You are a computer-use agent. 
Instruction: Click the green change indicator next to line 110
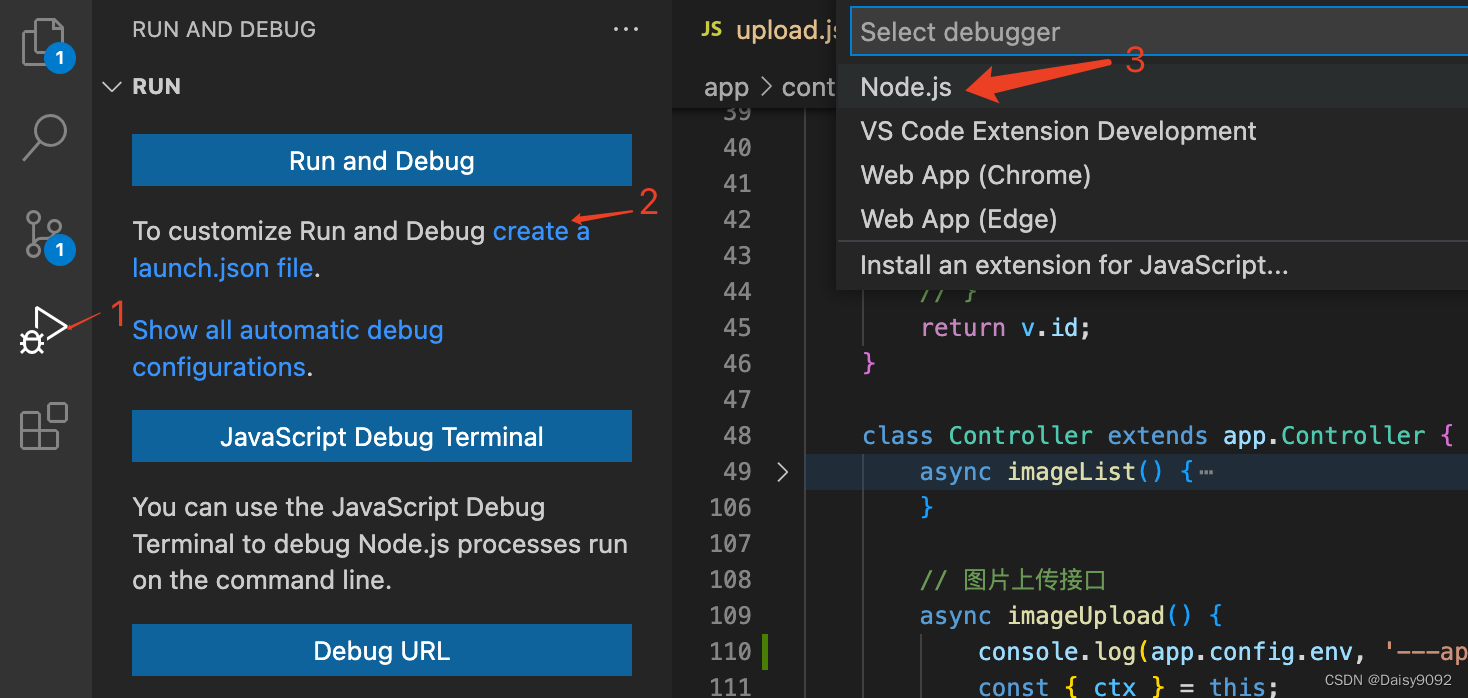[x=765, y=651]
